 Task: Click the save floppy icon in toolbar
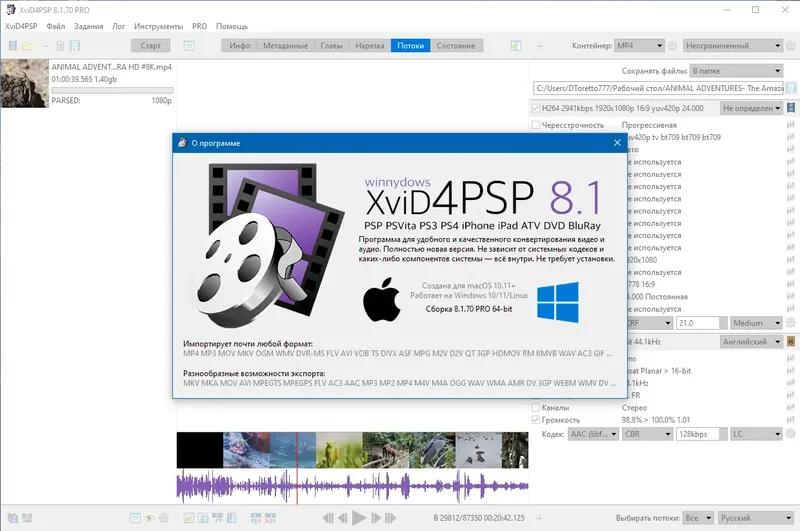[x=74, y=46]
